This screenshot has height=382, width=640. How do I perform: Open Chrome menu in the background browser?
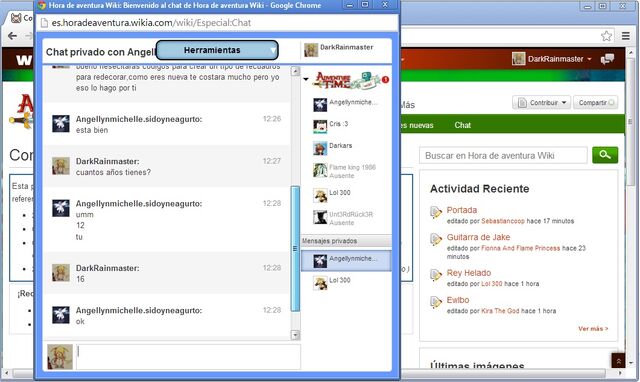pos(626,36)
